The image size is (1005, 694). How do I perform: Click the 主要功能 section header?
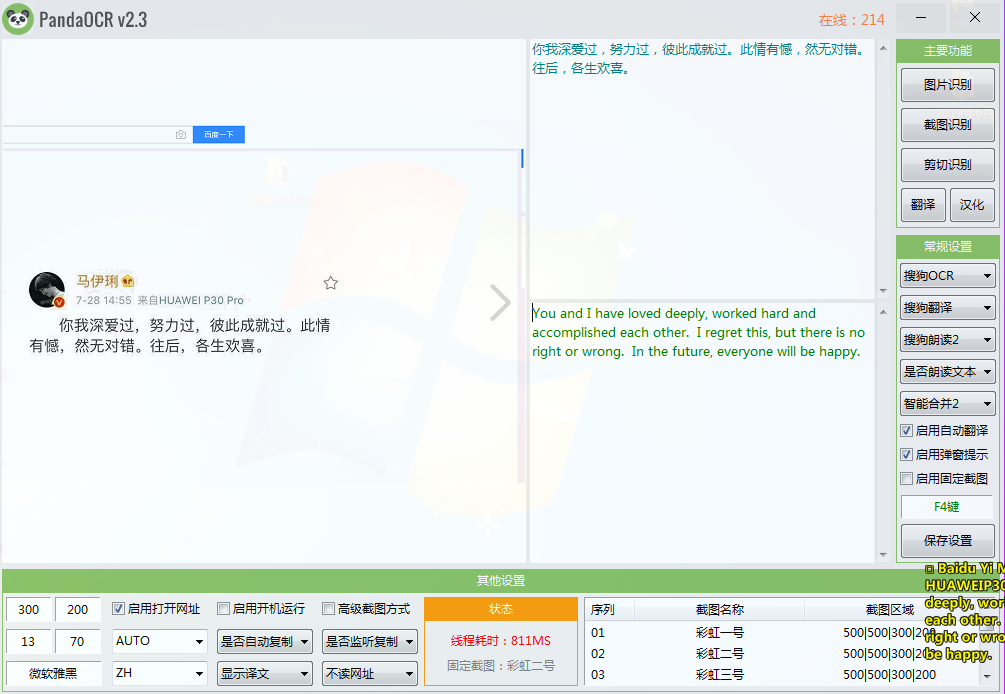pyautogui.click(x=947, y=51)
